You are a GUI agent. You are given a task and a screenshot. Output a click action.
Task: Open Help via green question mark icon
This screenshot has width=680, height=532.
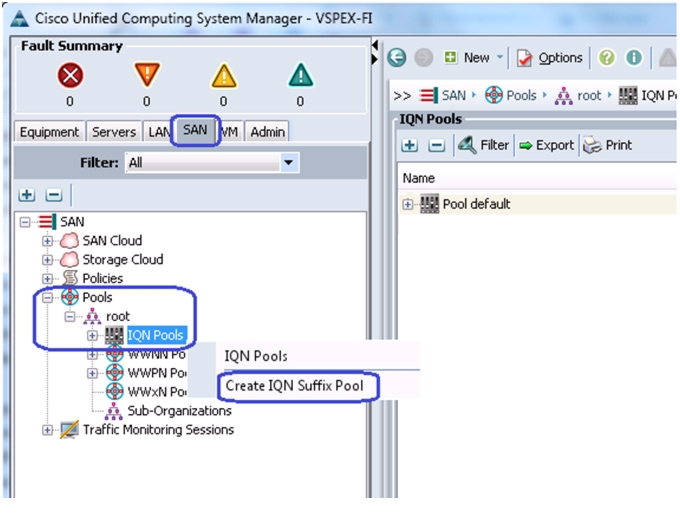click(607, 58)
